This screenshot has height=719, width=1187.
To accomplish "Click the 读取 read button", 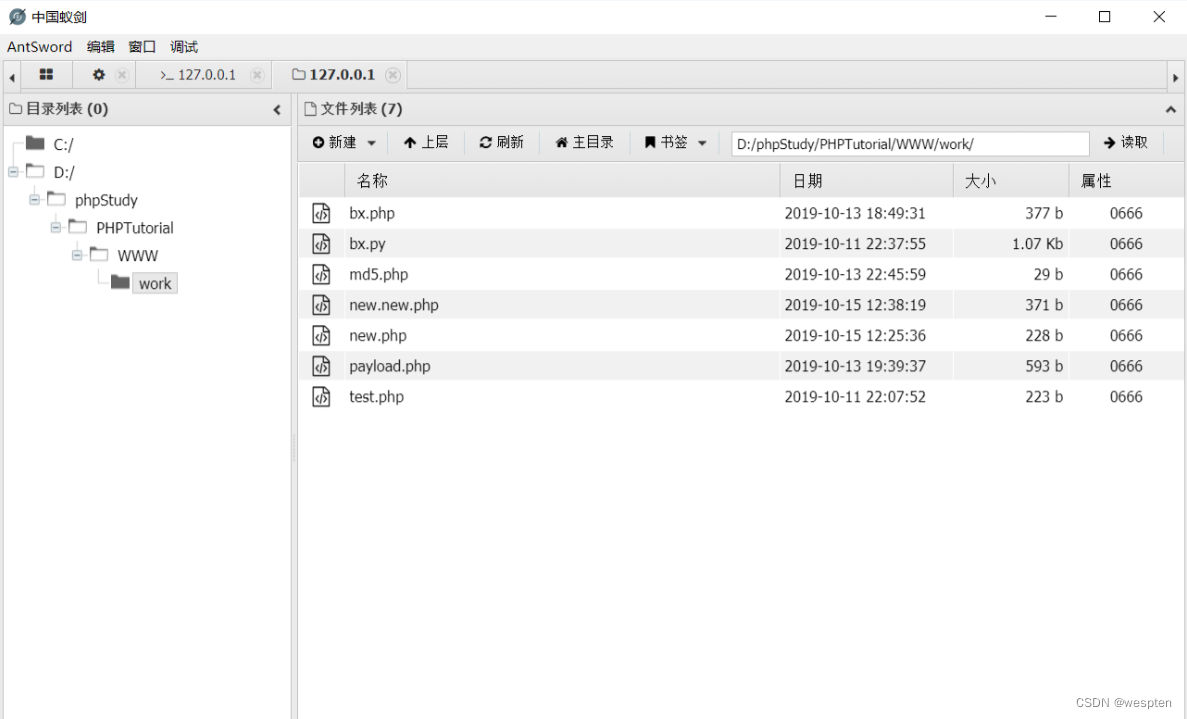I will click(1126, 142).
